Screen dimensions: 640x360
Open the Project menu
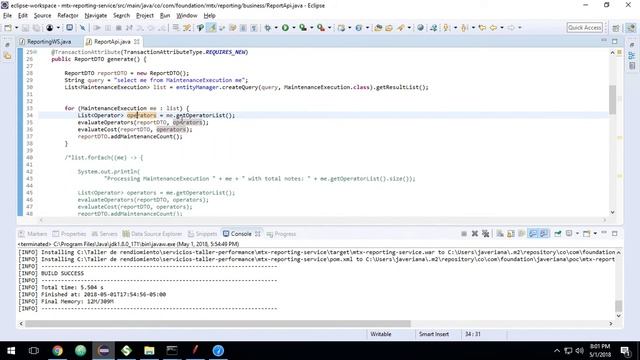click(x=145, y=16)
